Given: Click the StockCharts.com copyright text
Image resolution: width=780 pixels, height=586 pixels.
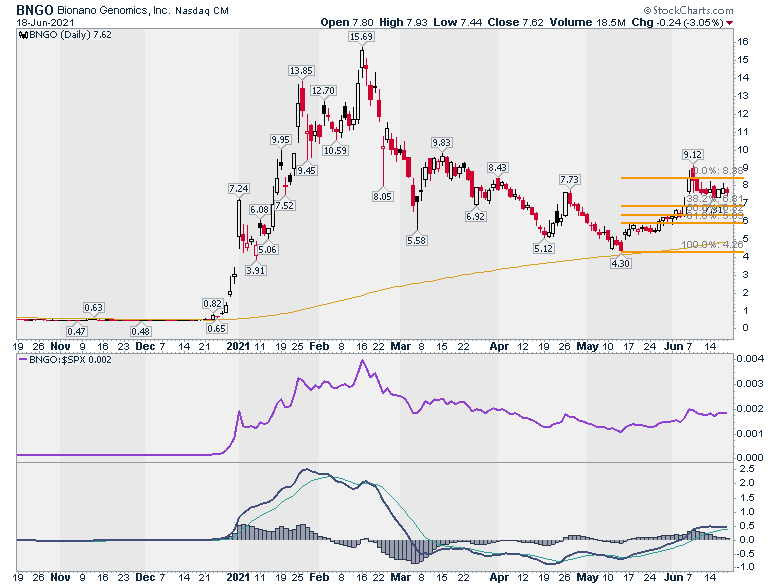Looking at the screenshot, I should tap(688, 10).
